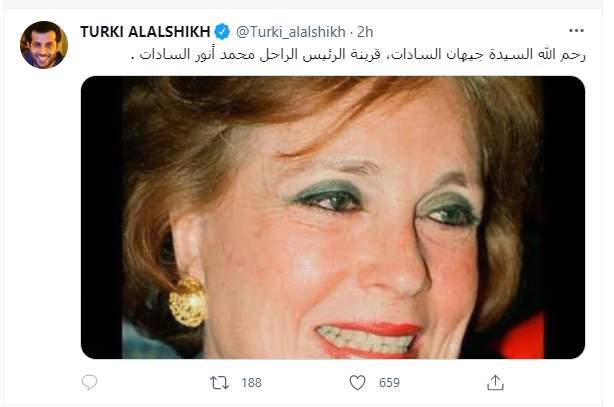Click the 2h timestamp
Viewport: 614px width, 407px height.
click(x=365, y=32)
